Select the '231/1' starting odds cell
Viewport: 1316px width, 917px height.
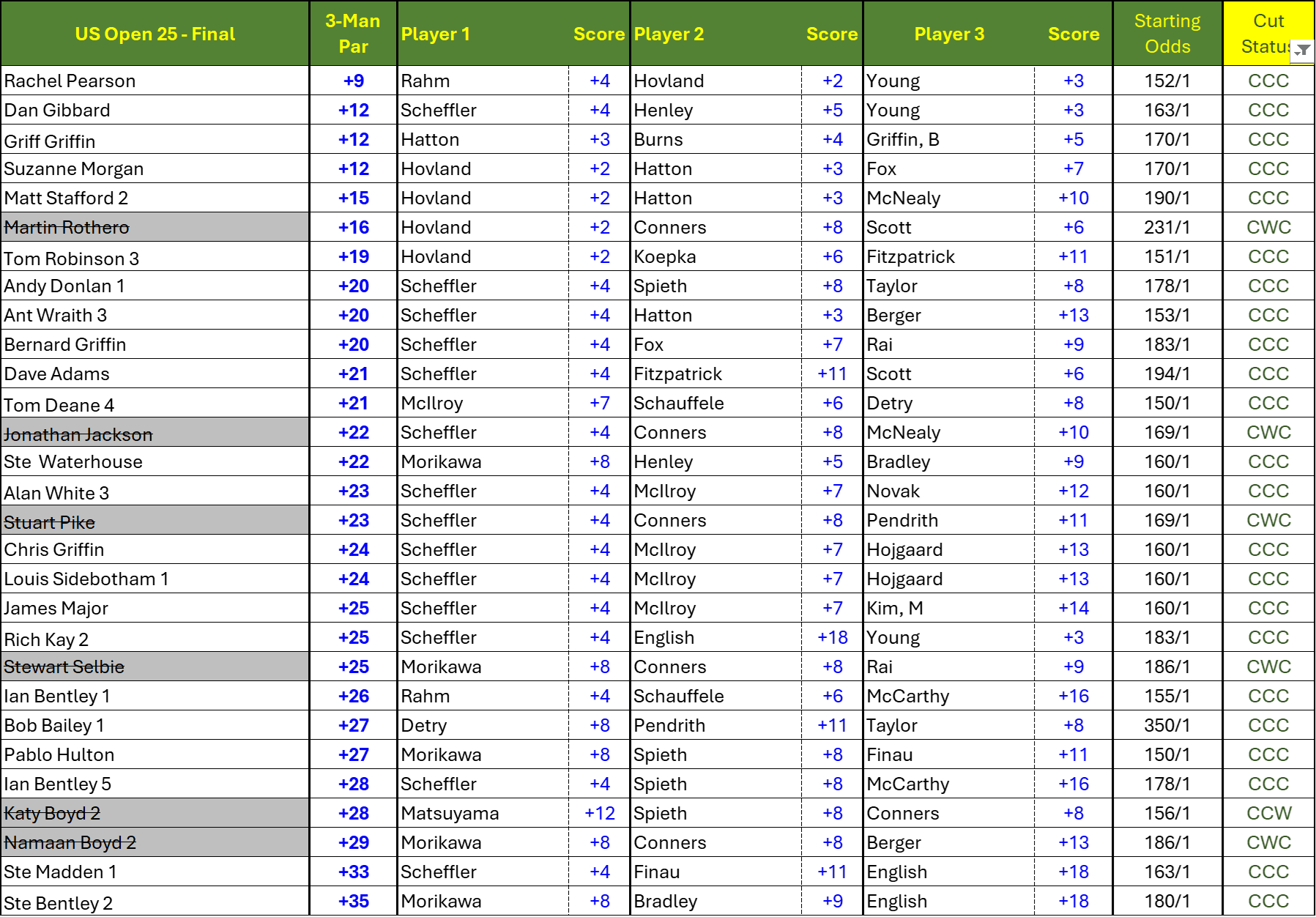click(1167, 227)
